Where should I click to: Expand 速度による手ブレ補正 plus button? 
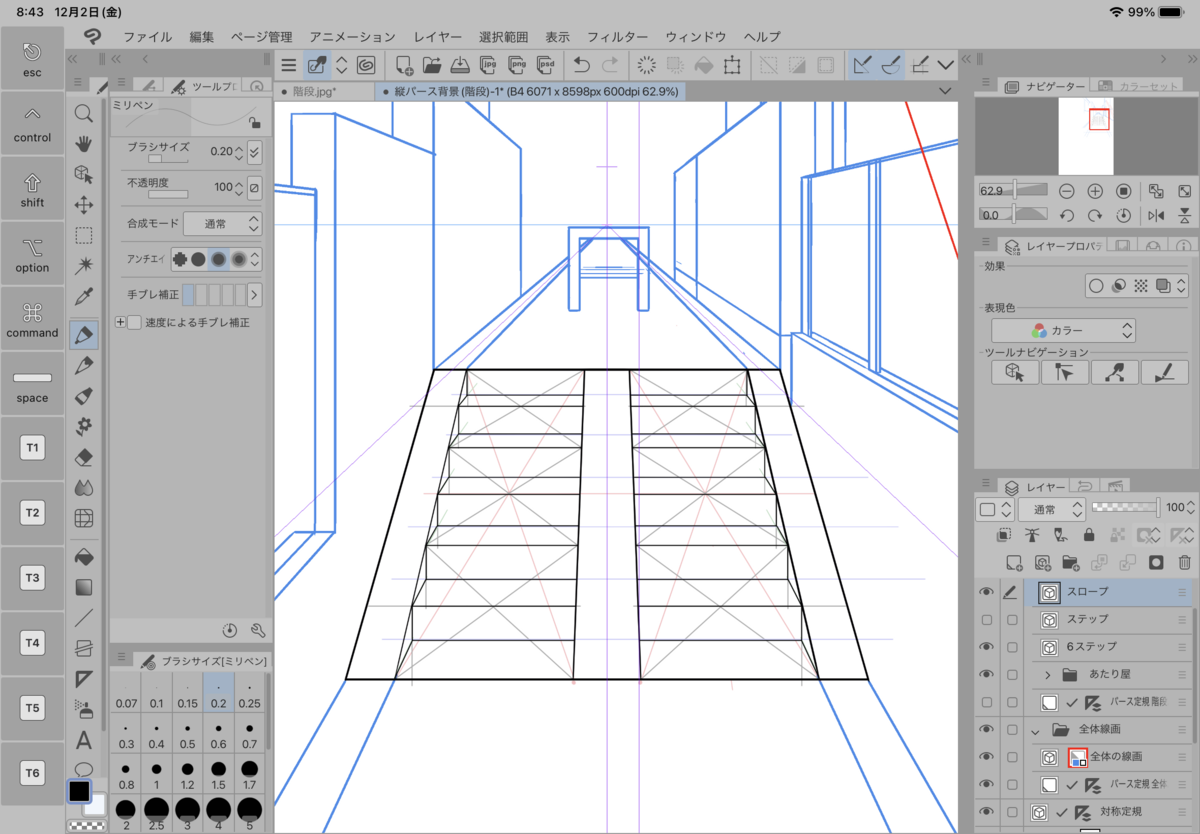point(120,322)
